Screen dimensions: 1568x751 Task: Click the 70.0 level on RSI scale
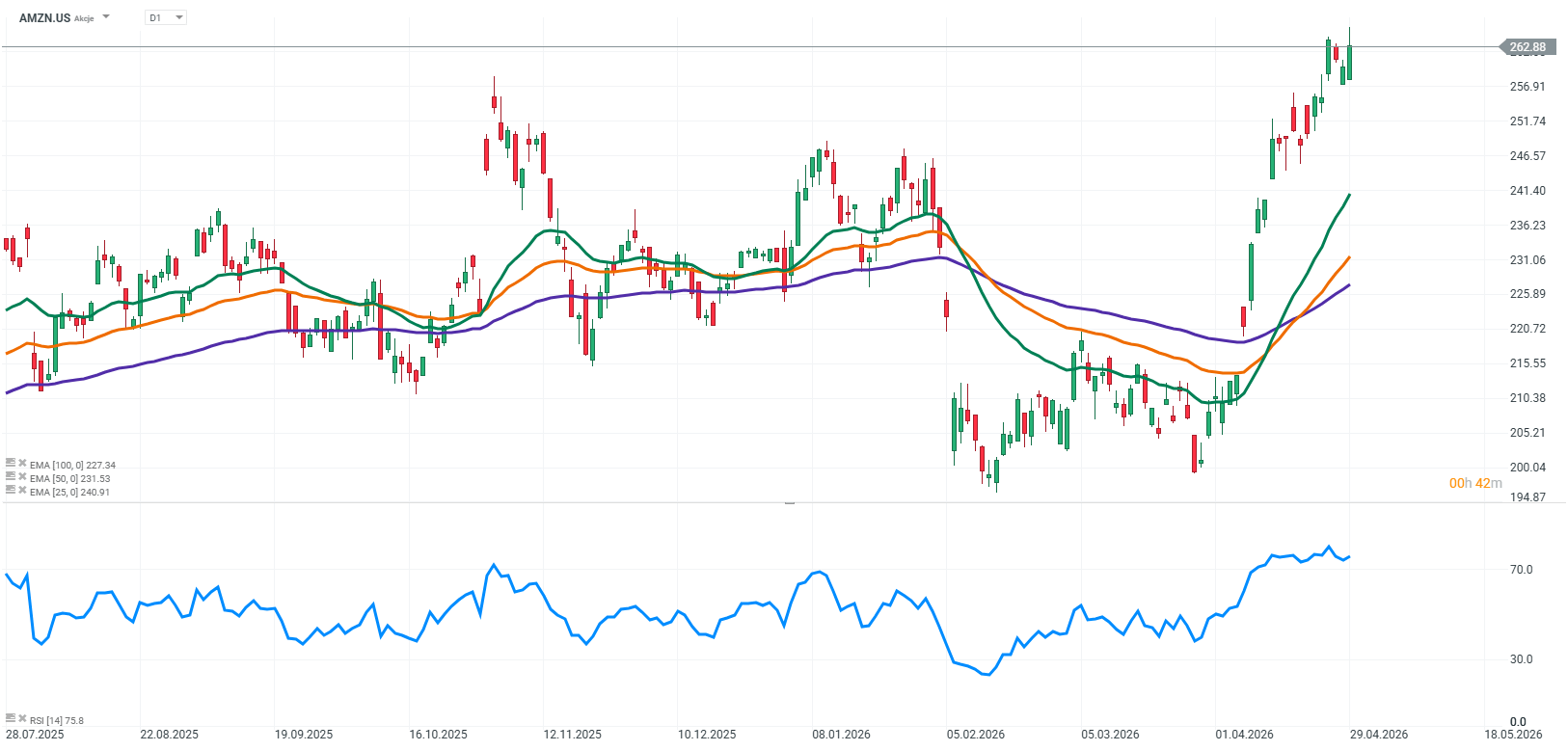[x=1521, y=570]
